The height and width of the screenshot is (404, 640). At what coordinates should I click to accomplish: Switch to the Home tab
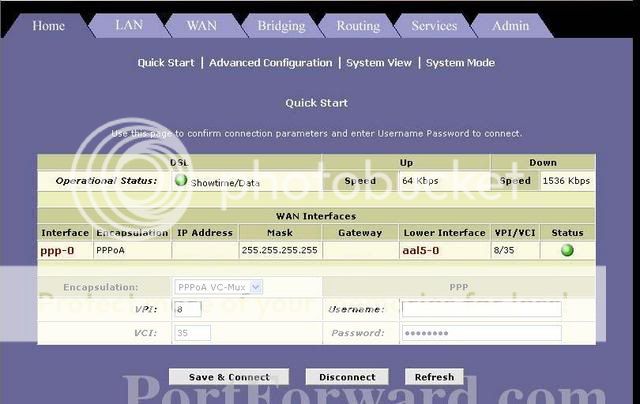[x=48, y=26]
